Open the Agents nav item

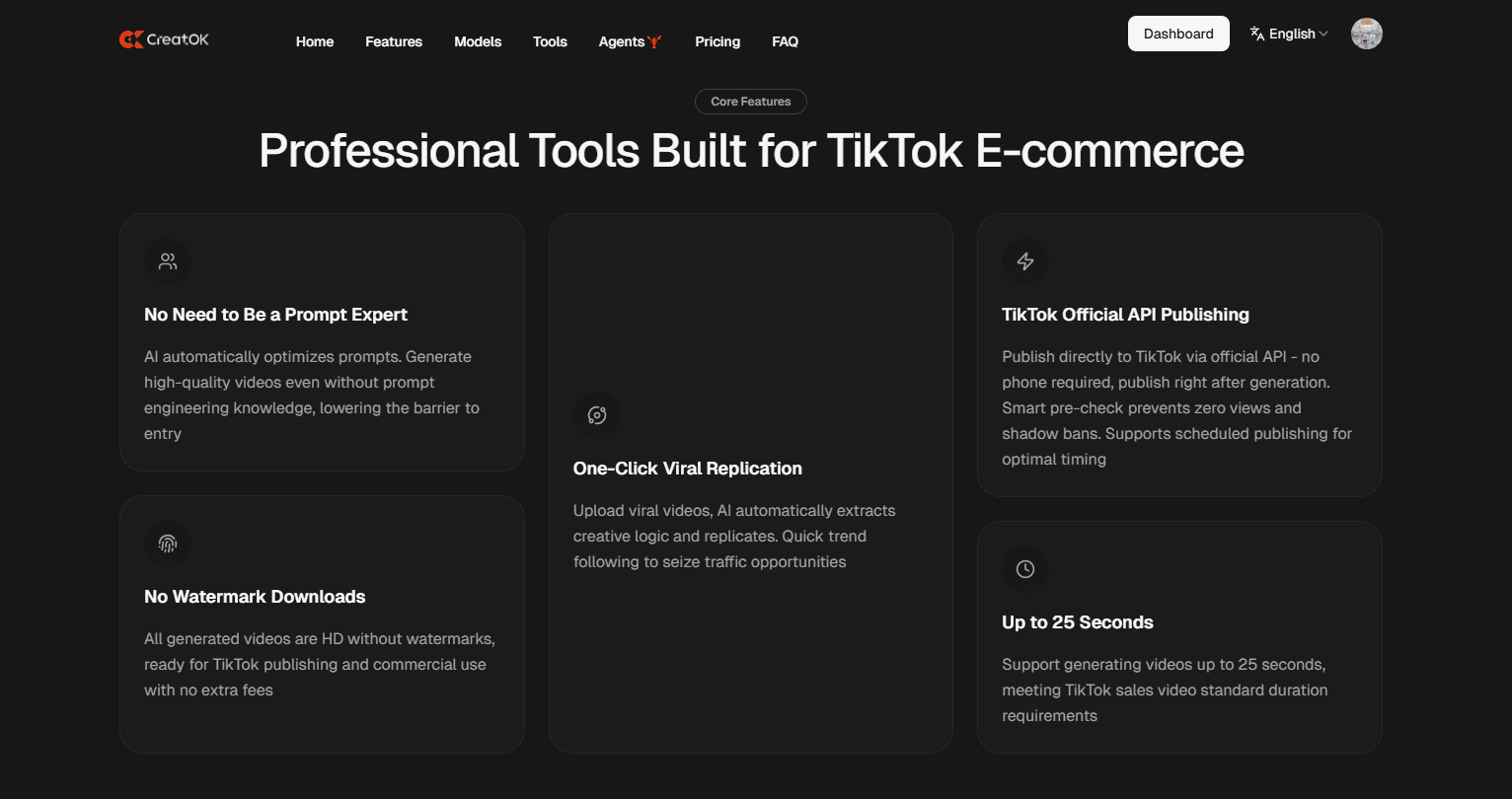(630, 41)
